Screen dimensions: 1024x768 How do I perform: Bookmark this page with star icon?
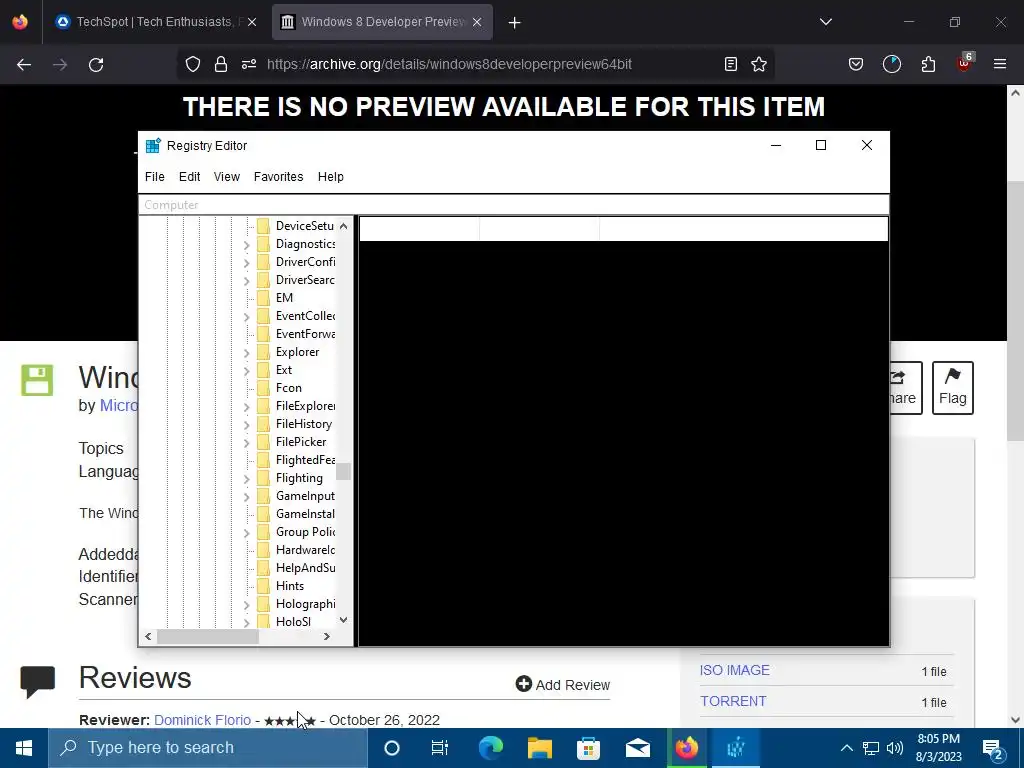click(x=759, y=64)
